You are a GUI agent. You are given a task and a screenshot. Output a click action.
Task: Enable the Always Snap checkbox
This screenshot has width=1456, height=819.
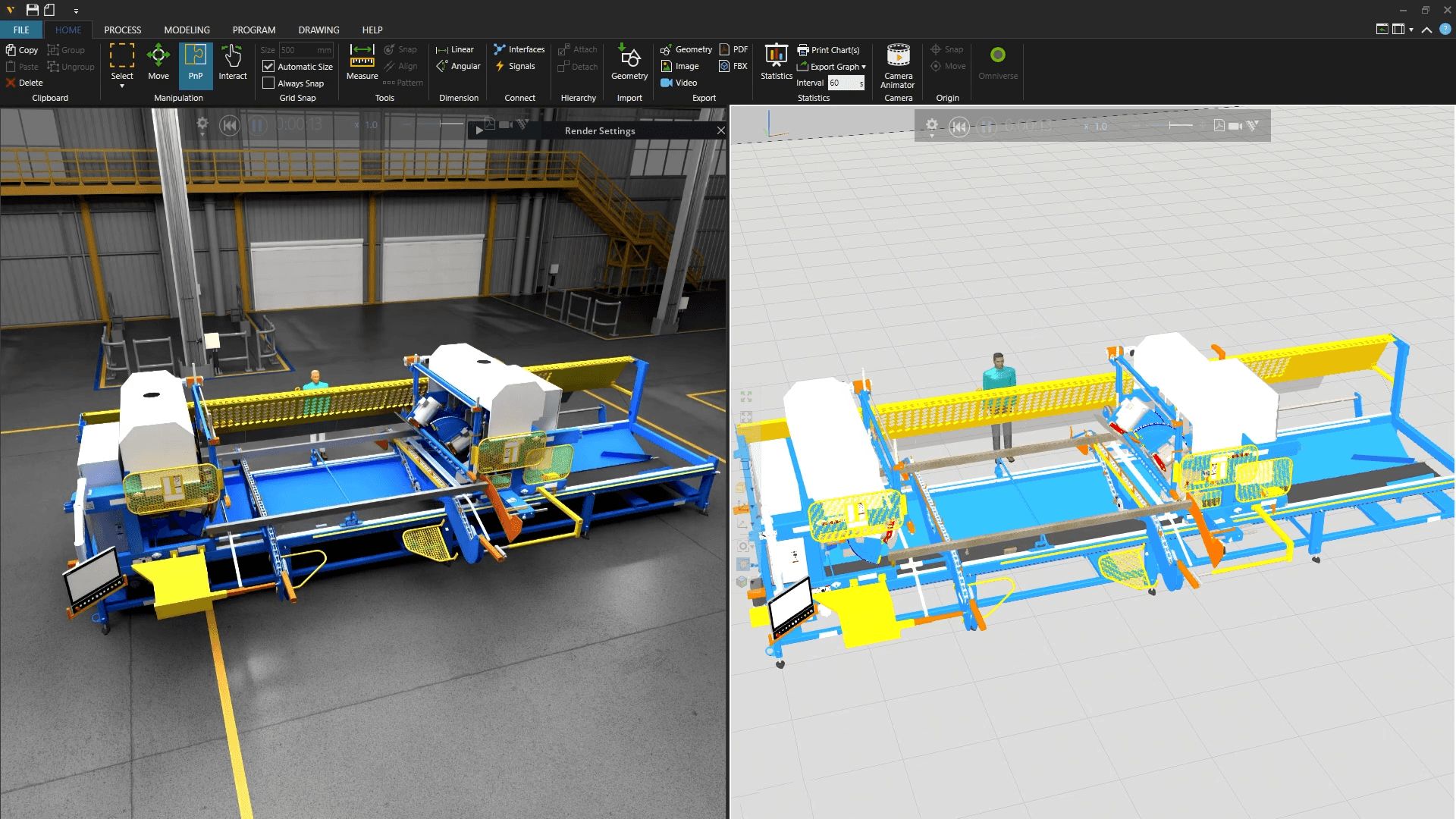[268, 83]
